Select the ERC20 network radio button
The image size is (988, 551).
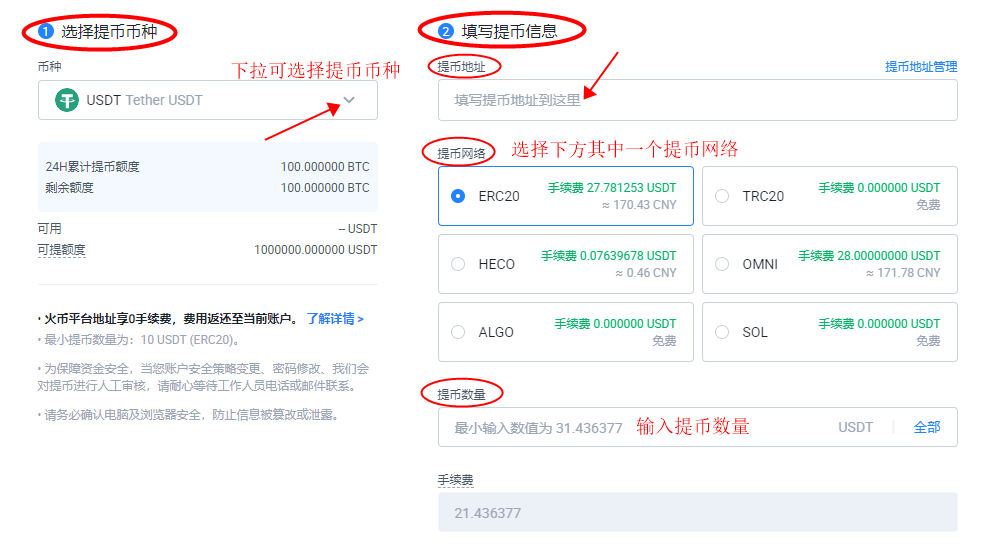(x=458, y=196)
